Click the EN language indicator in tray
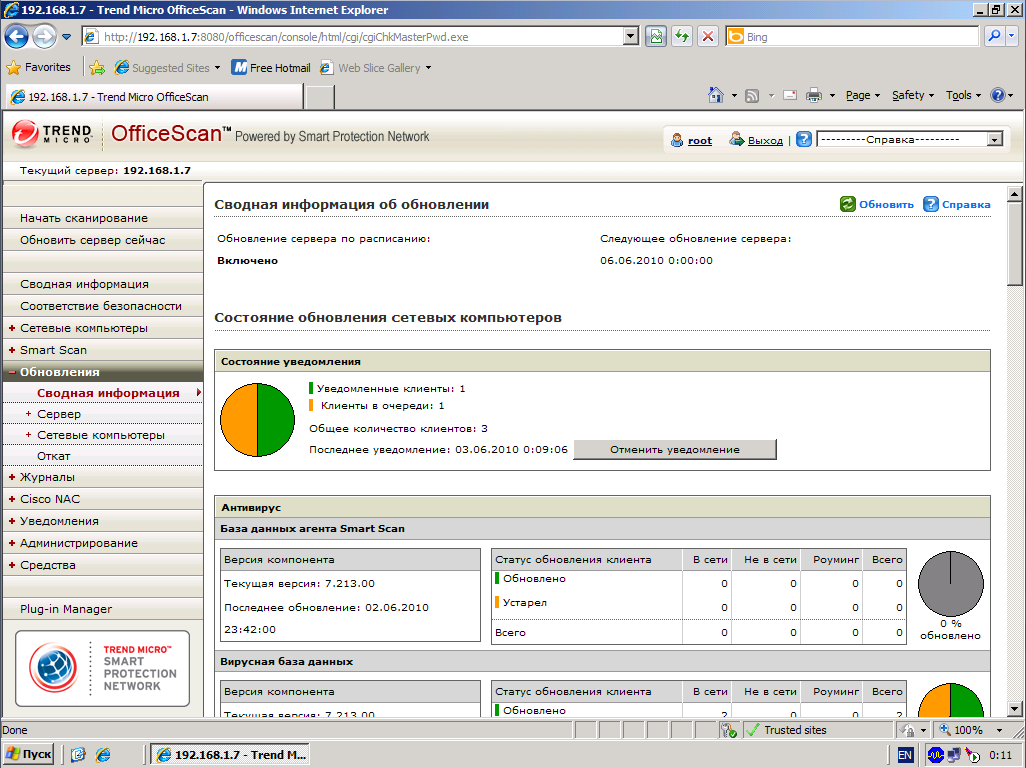1026x768 pixels. pyautogui.click(x=905, y=755)
